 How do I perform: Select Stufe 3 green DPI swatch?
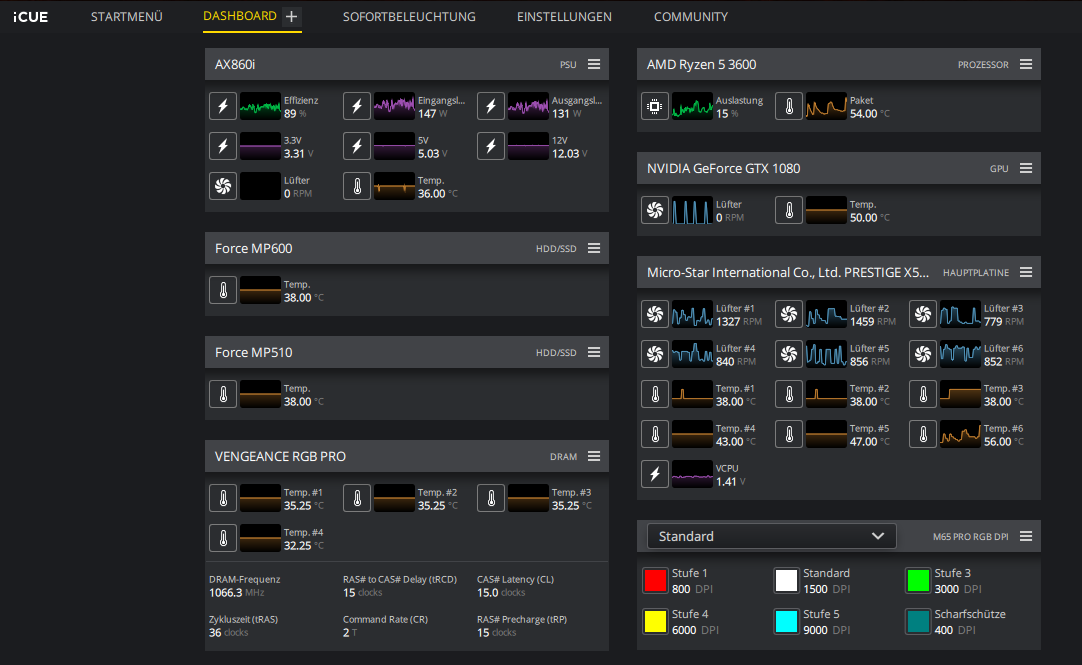coord(918,581)
